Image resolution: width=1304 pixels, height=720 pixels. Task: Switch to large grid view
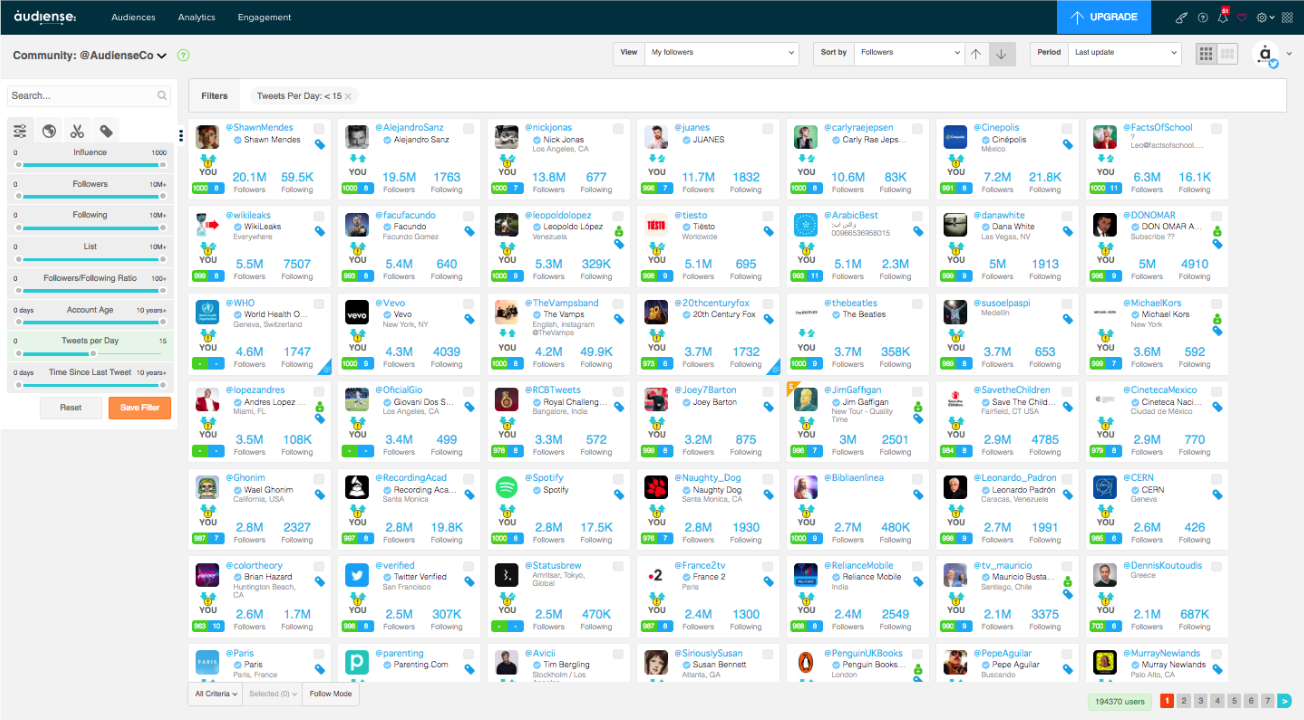[x=1228, y=53]
